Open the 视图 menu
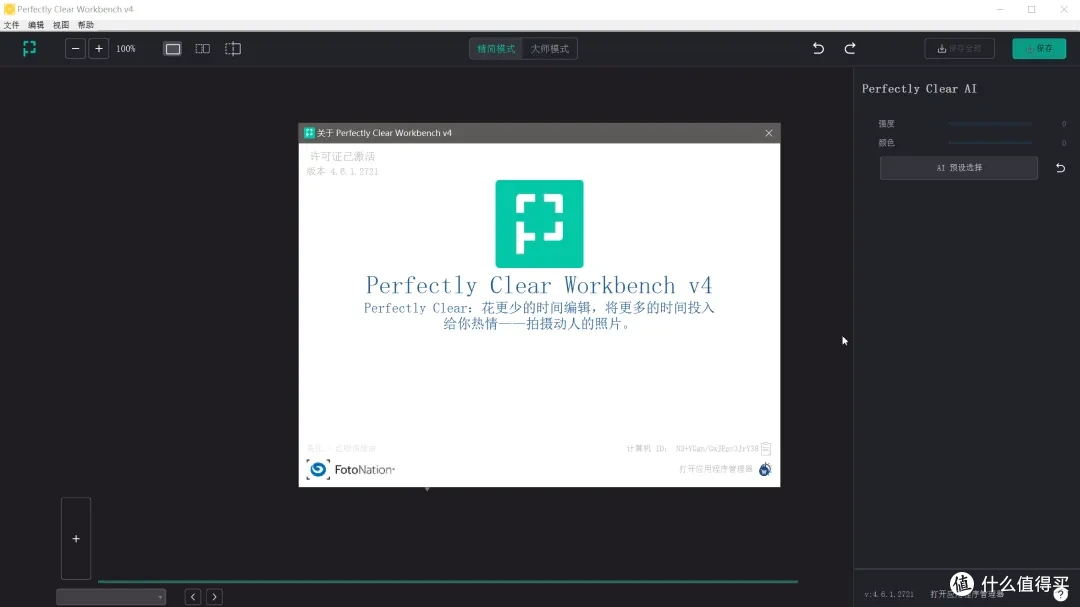 pyautogui.click(x=61, y=25)
